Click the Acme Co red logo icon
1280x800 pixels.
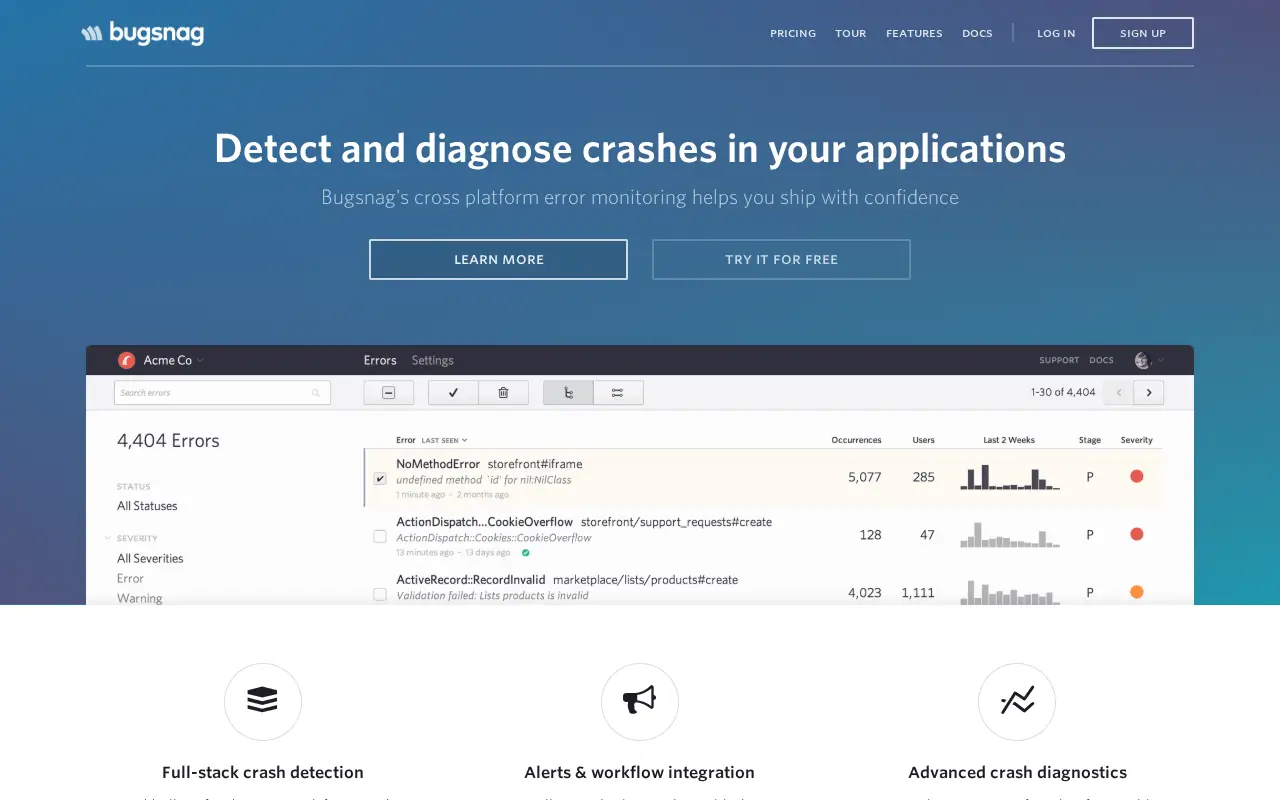(127, 360)
